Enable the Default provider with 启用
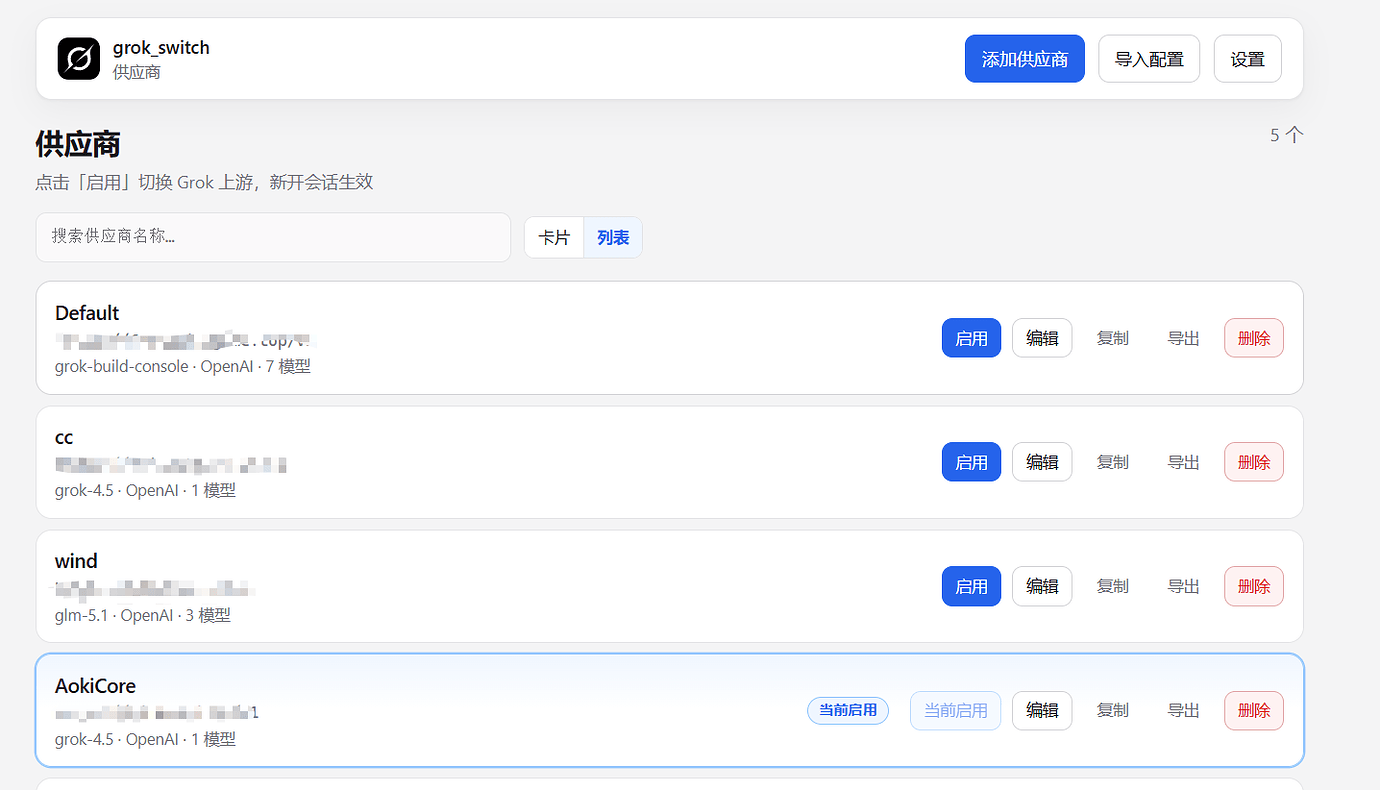The height and width of the screenshot is (790, 1380). coord(971,338)
